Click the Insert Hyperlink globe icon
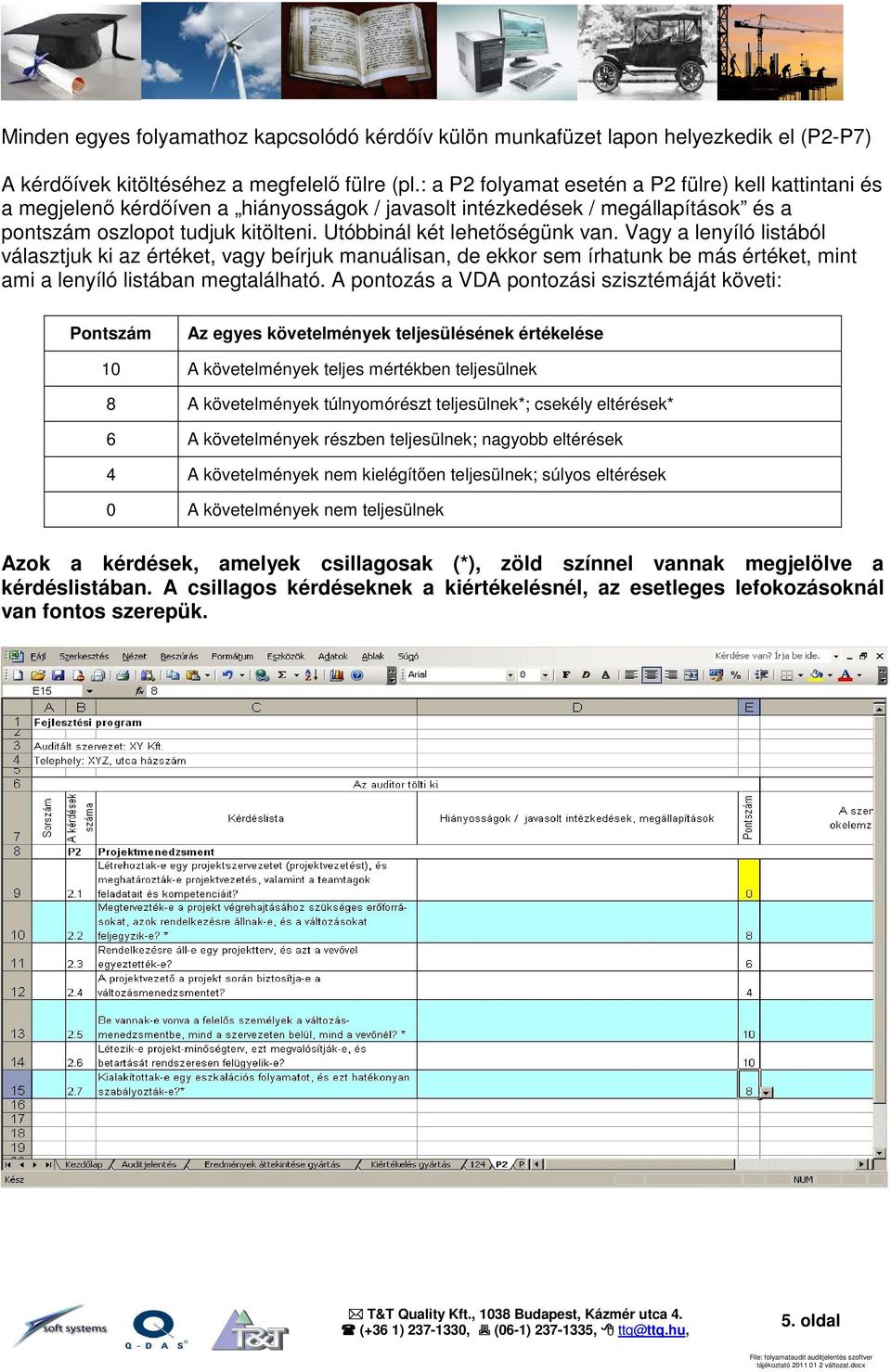This screenshot has width=891, height=1372. click(x=263, y=675)
